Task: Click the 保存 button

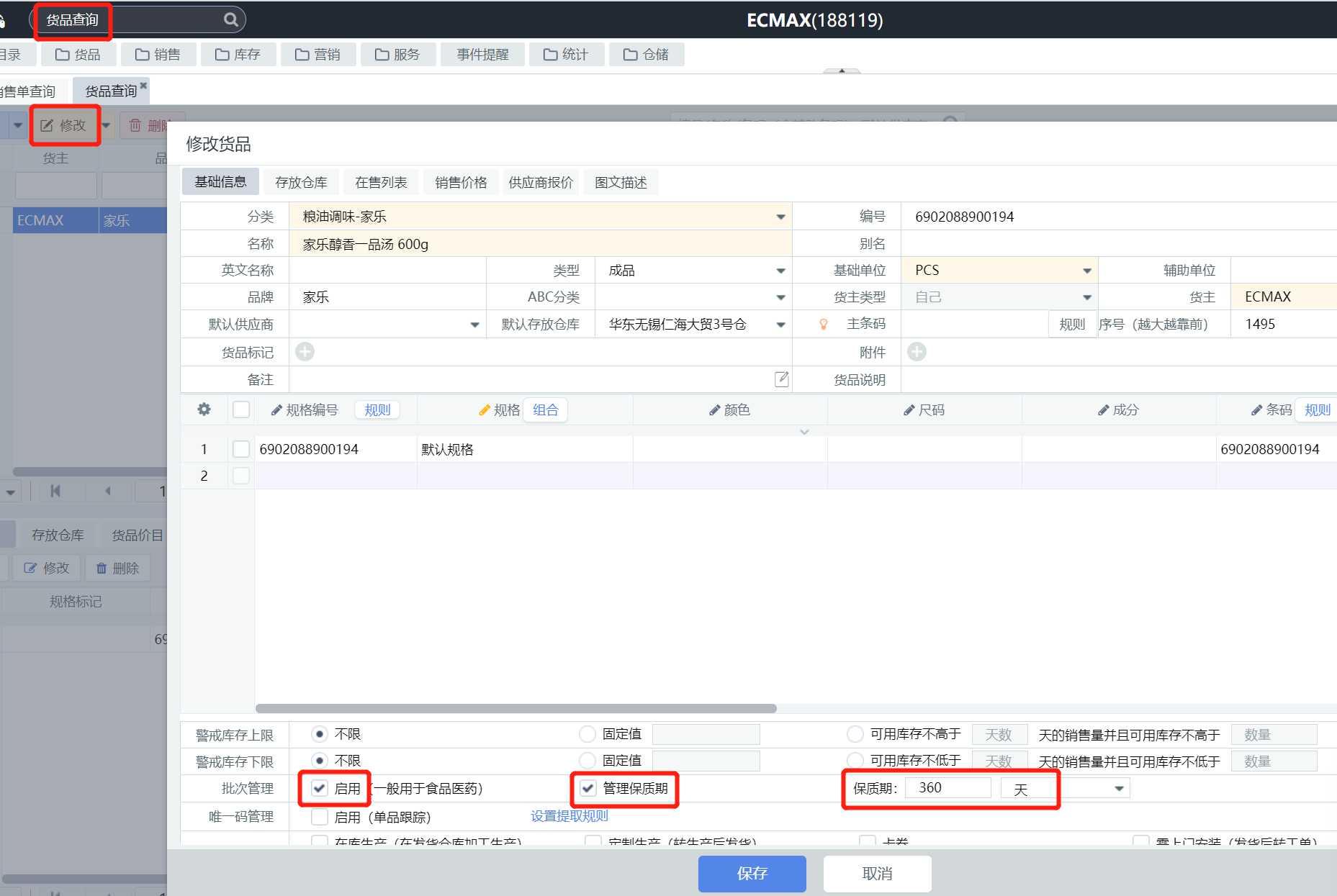Action: 752,873
